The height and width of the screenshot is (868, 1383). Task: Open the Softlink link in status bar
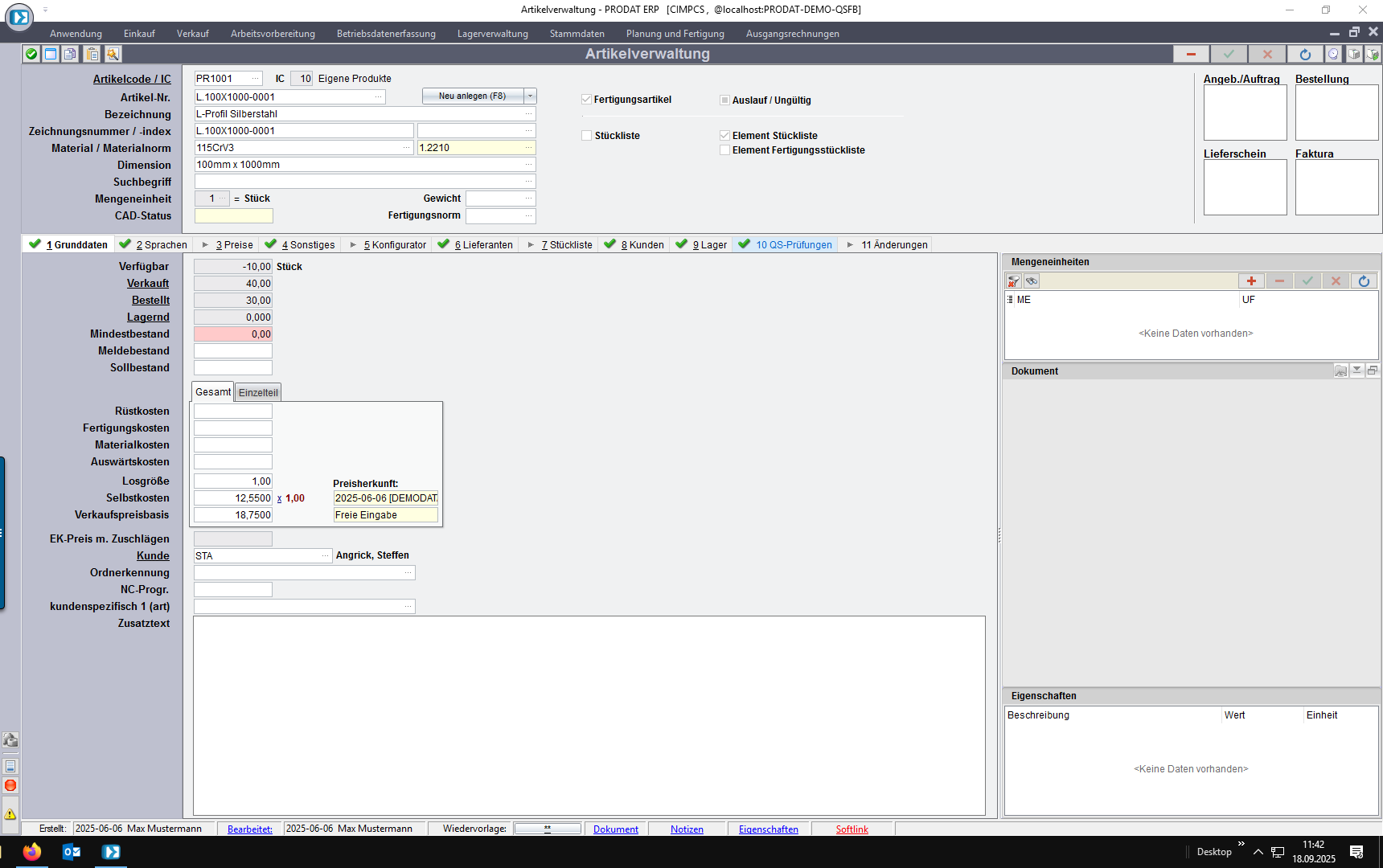click(x=852, y=829)
